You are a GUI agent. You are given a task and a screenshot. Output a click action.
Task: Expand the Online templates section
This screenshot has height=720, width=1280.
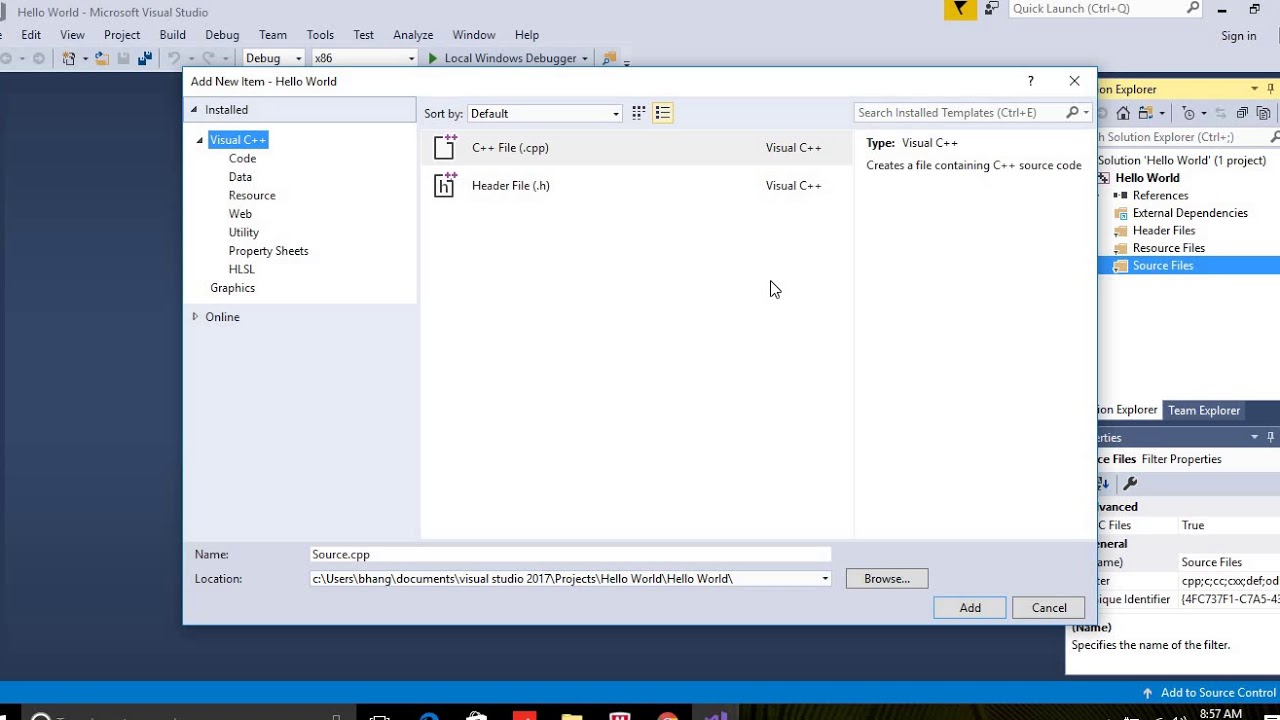tap(195, 317)
